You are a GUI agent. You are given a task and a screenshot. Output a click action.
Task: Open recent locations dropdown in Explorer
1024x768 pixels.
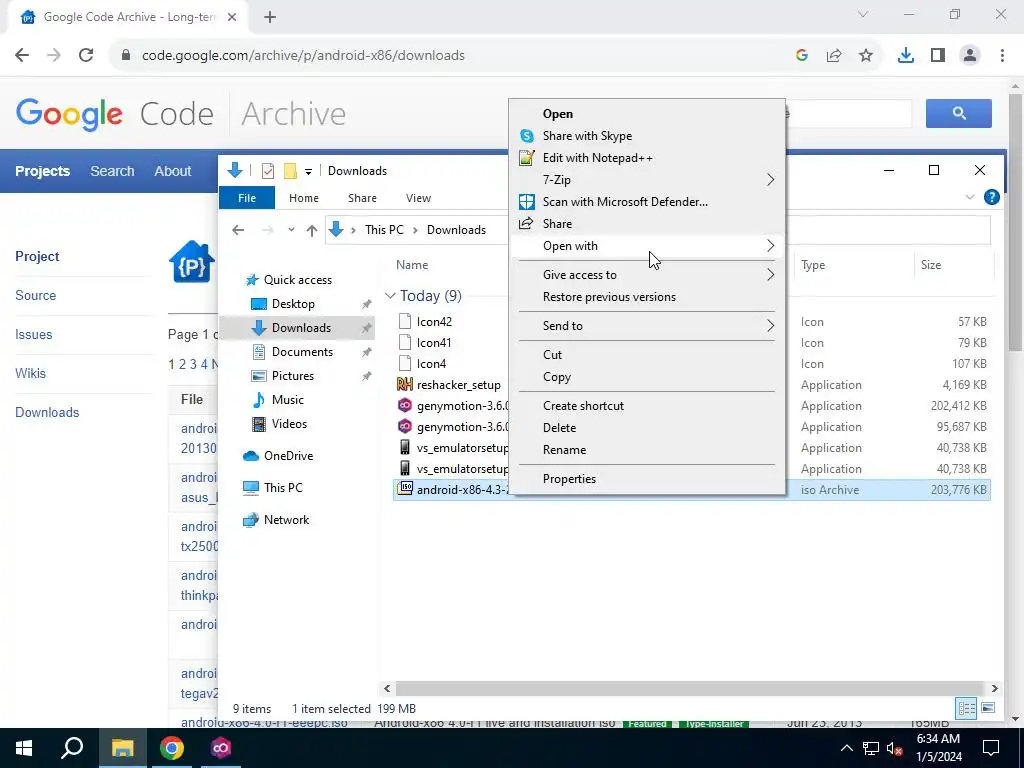tap(291, 230)
